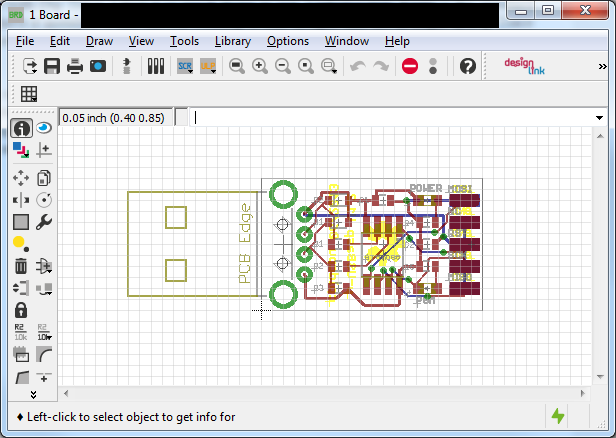Click the Use library books icon
The height and width of the screenshot is (438, 616).
[x=156, y=66]
